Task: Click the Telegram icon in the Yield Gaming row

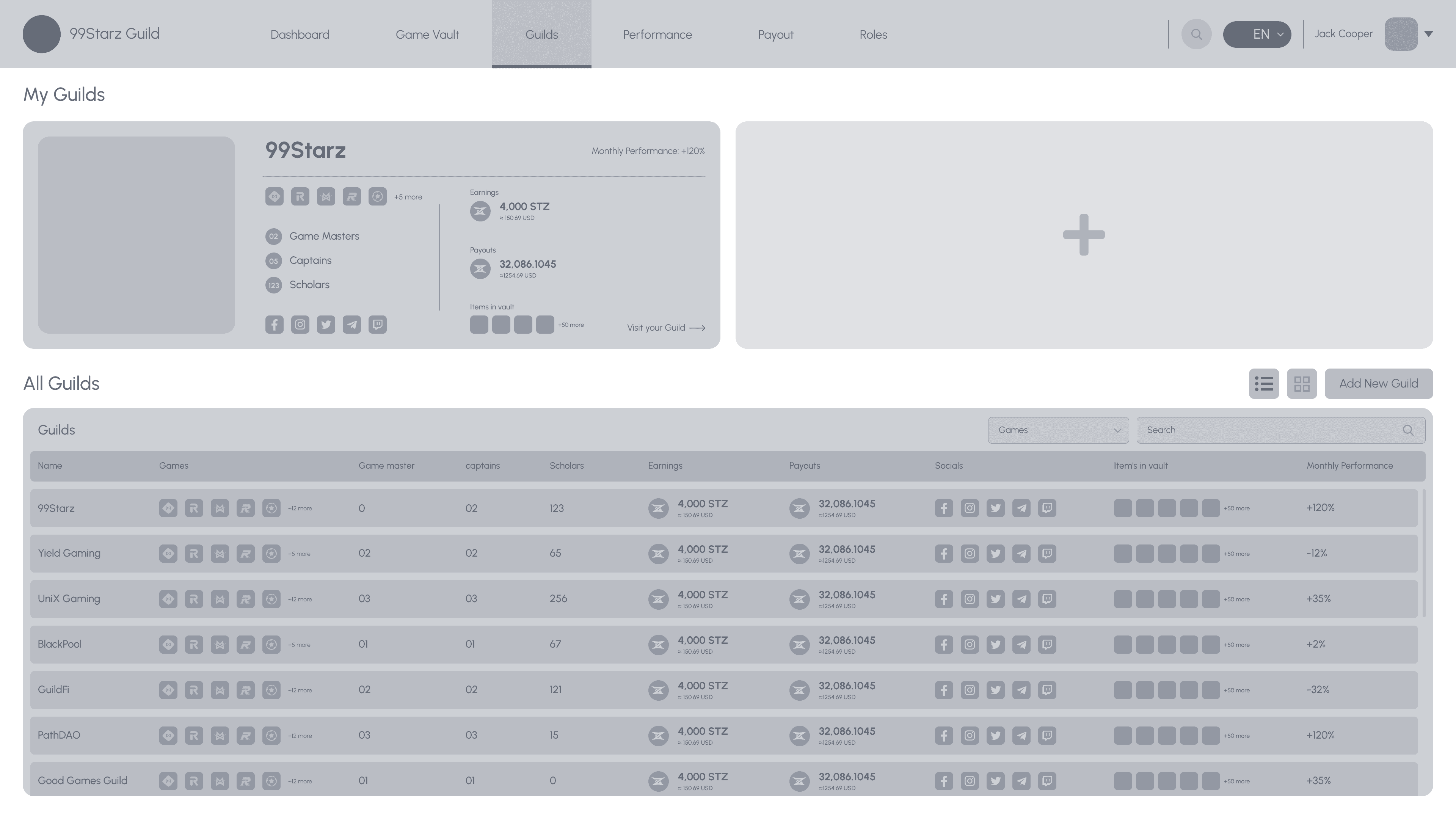Action: (x=1021, y=553)
